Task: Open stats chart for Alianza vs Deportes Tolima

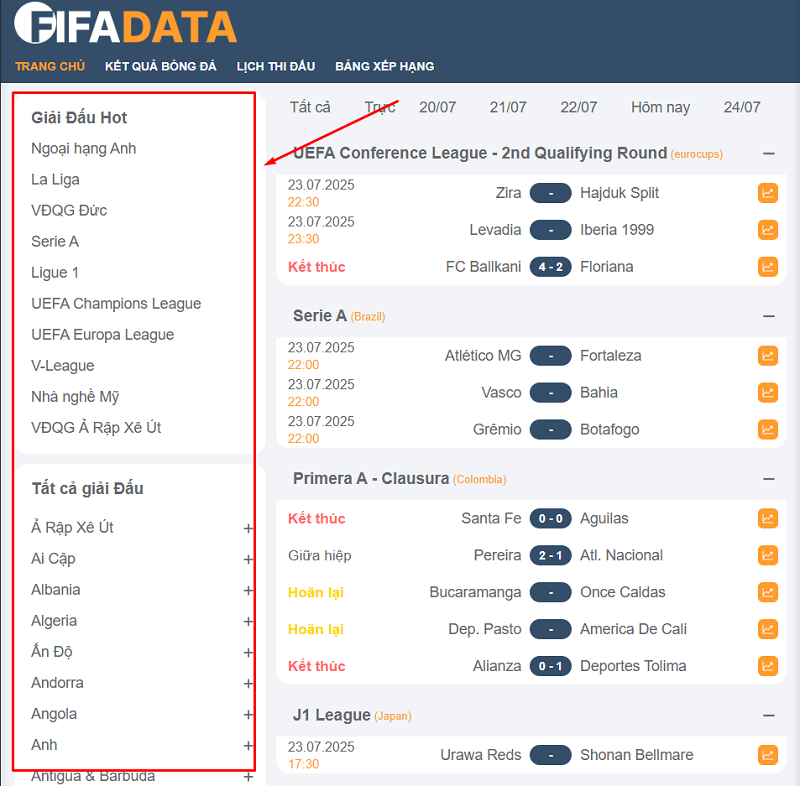Action: click(x=767, y=666)
